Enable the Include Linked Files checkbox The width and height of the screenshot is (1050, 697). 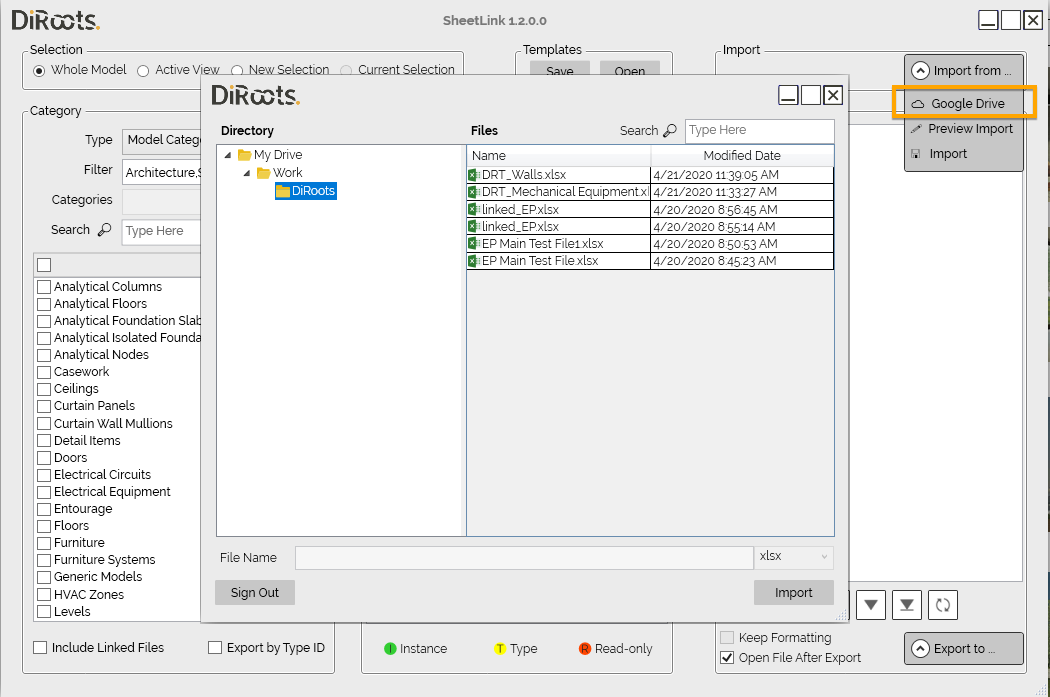[40, 647]
